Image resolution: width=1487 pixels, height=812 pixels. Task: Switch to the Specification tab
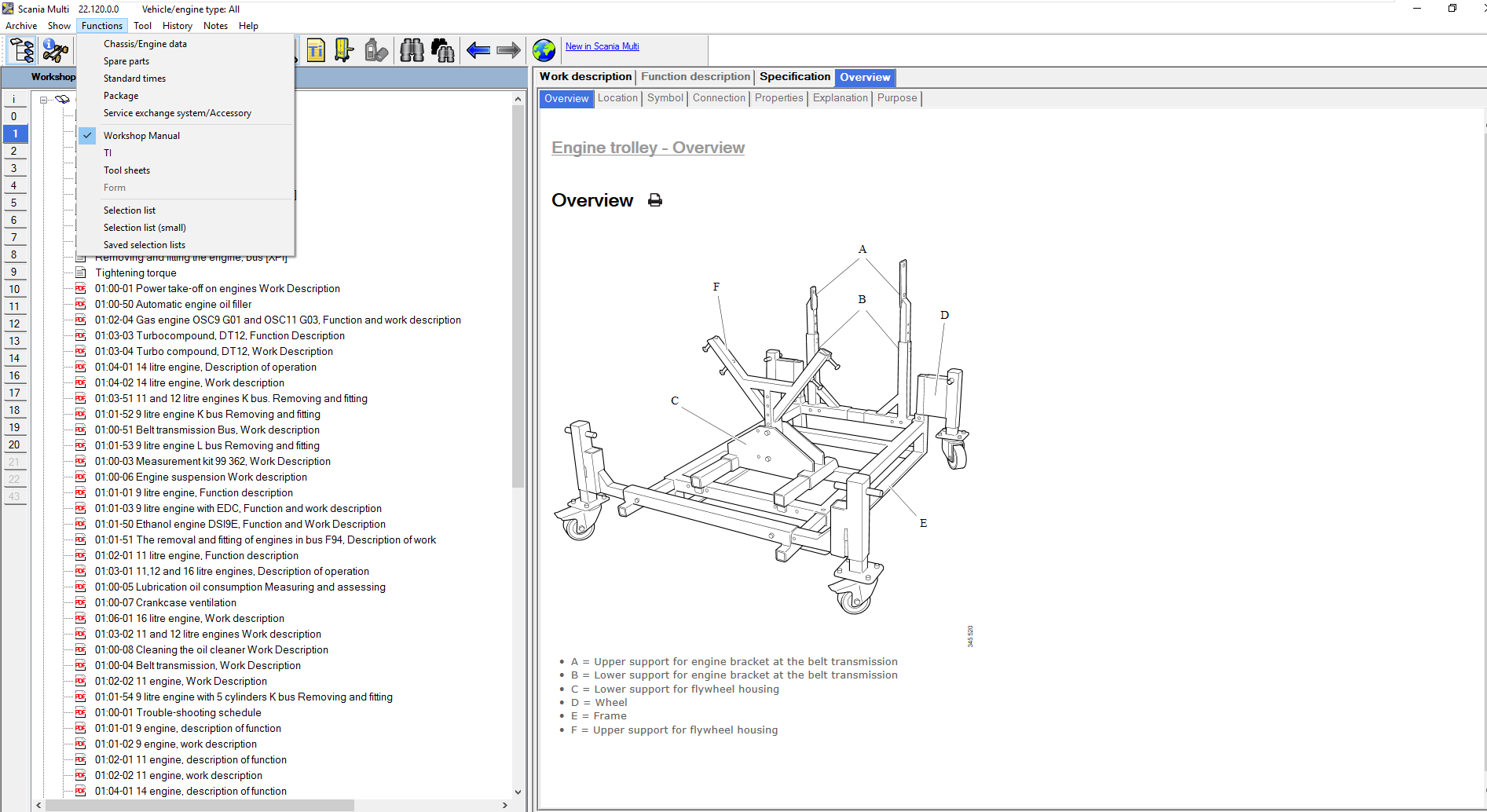pos(795,77)
